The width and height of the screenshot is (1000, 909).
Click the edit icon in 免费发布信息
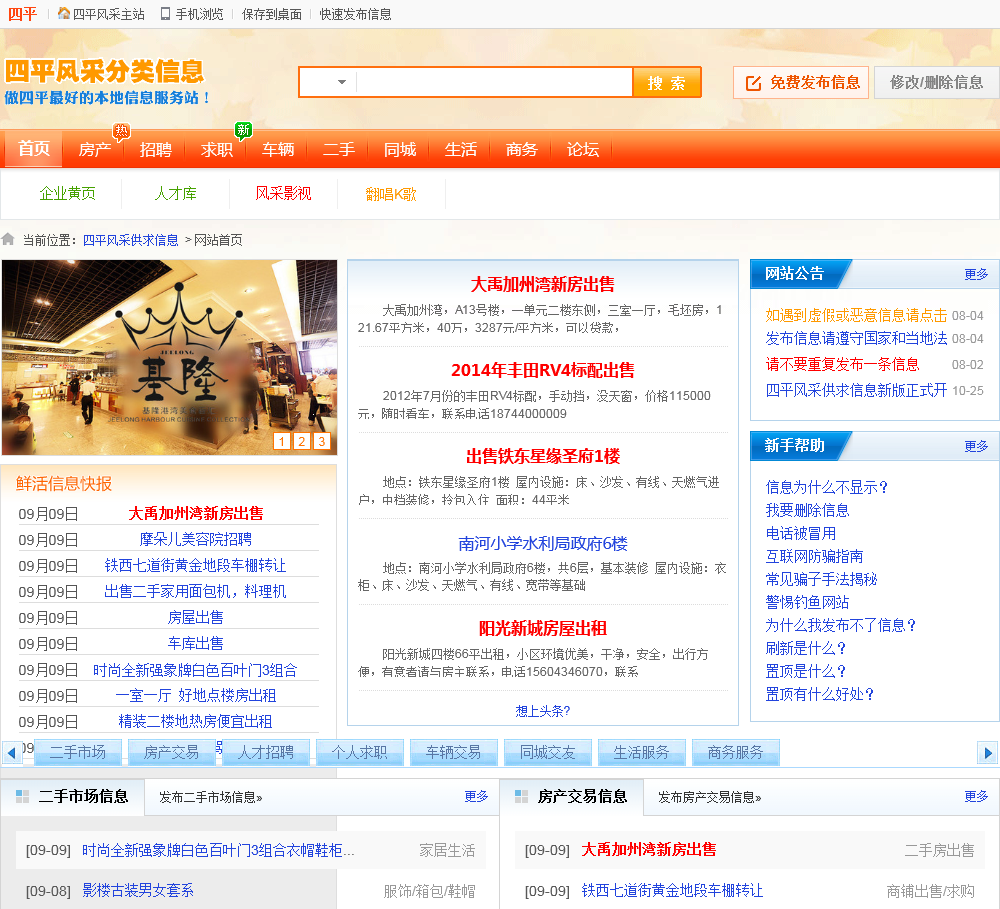point(753,83)
